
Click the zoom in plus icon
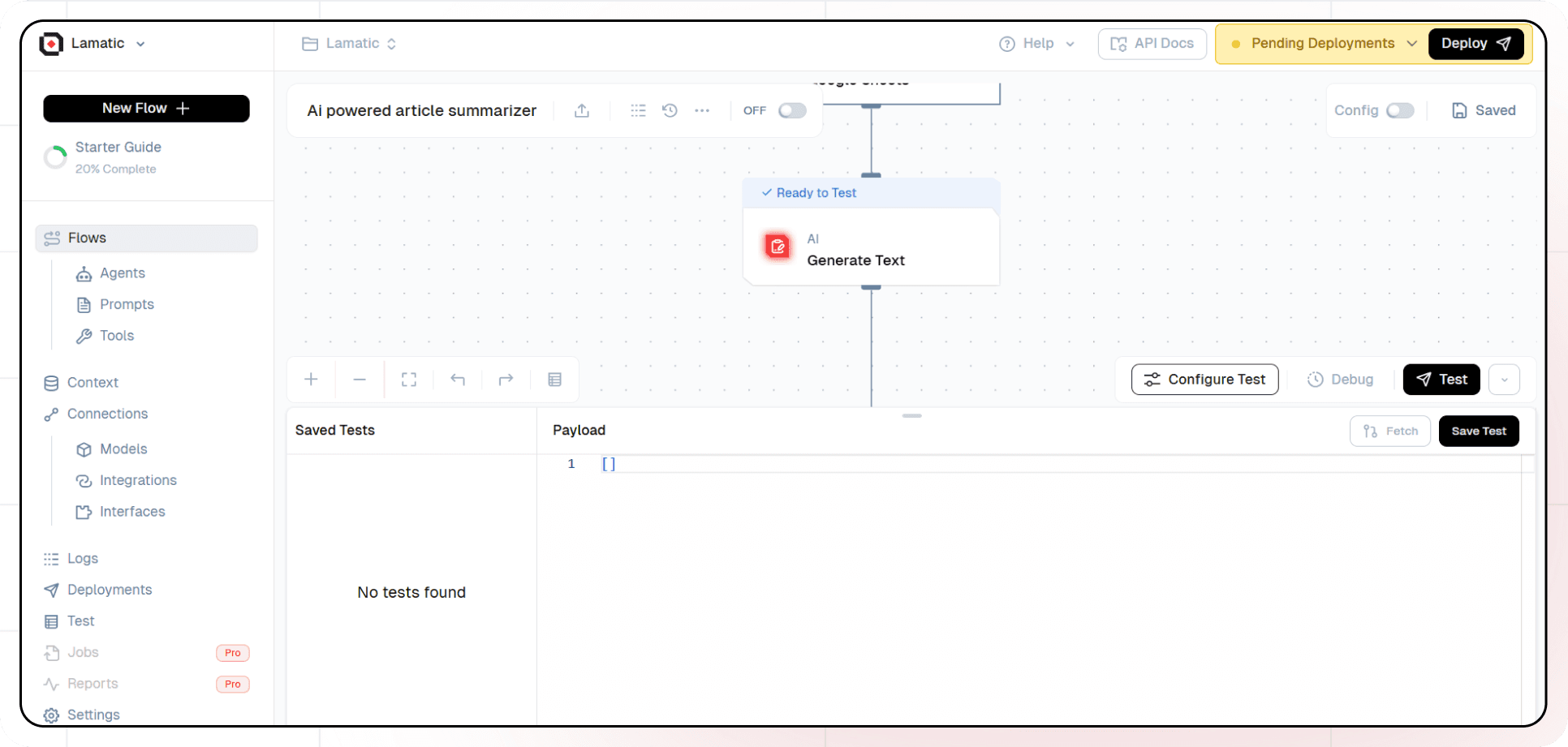pyautogui.click(x=311, y=380)
